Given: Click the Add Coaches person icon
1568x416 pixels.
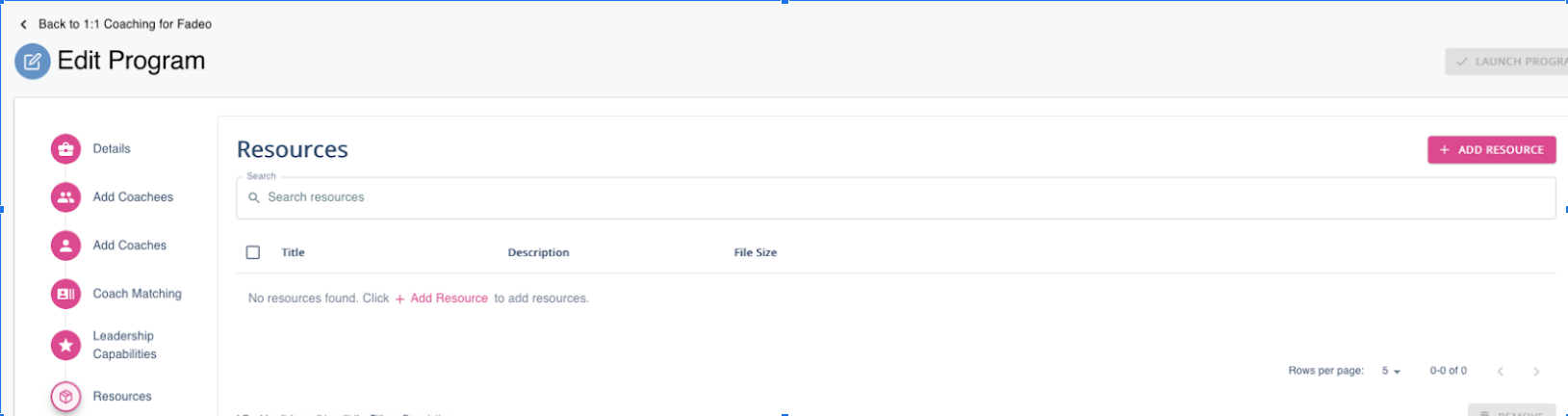Looking at the screenshot, I should pyautogui.click(x=65, y=246).
